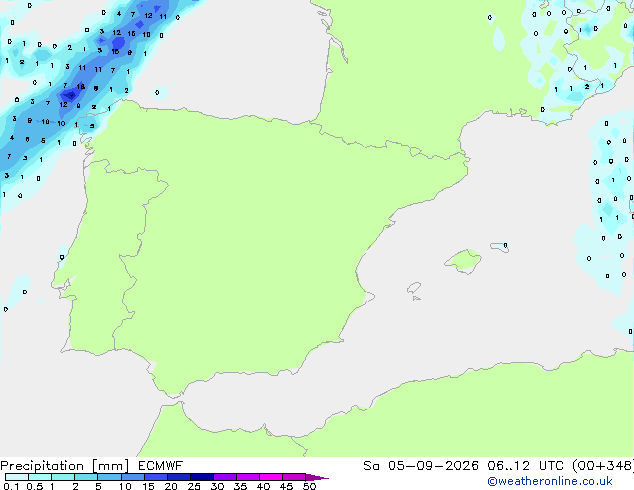
Task: Click the arrow-shaped over-50 mm legend tip
Action: [317, 477]
